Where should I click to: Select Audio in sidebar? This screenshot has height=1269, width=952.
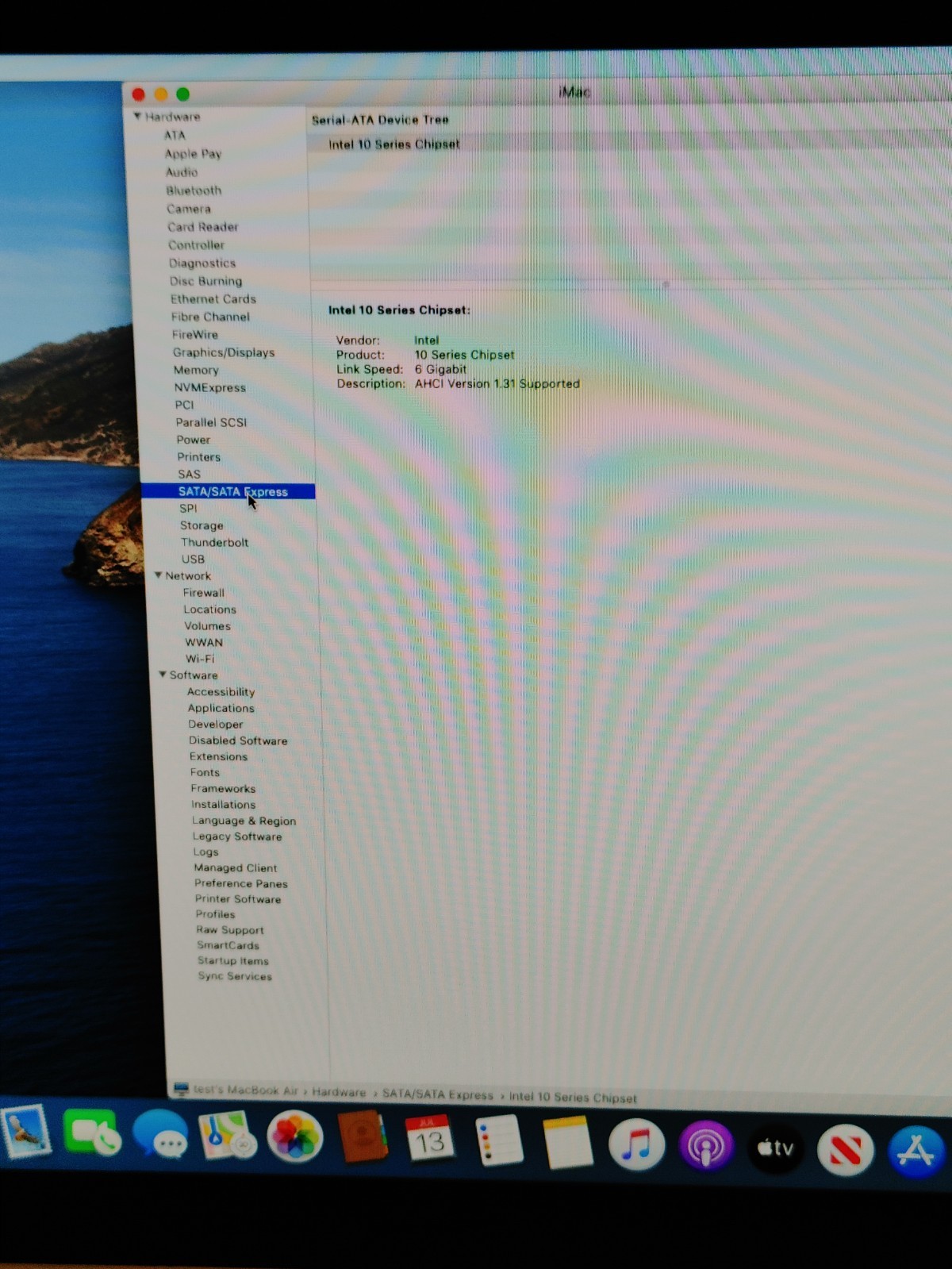181,171
